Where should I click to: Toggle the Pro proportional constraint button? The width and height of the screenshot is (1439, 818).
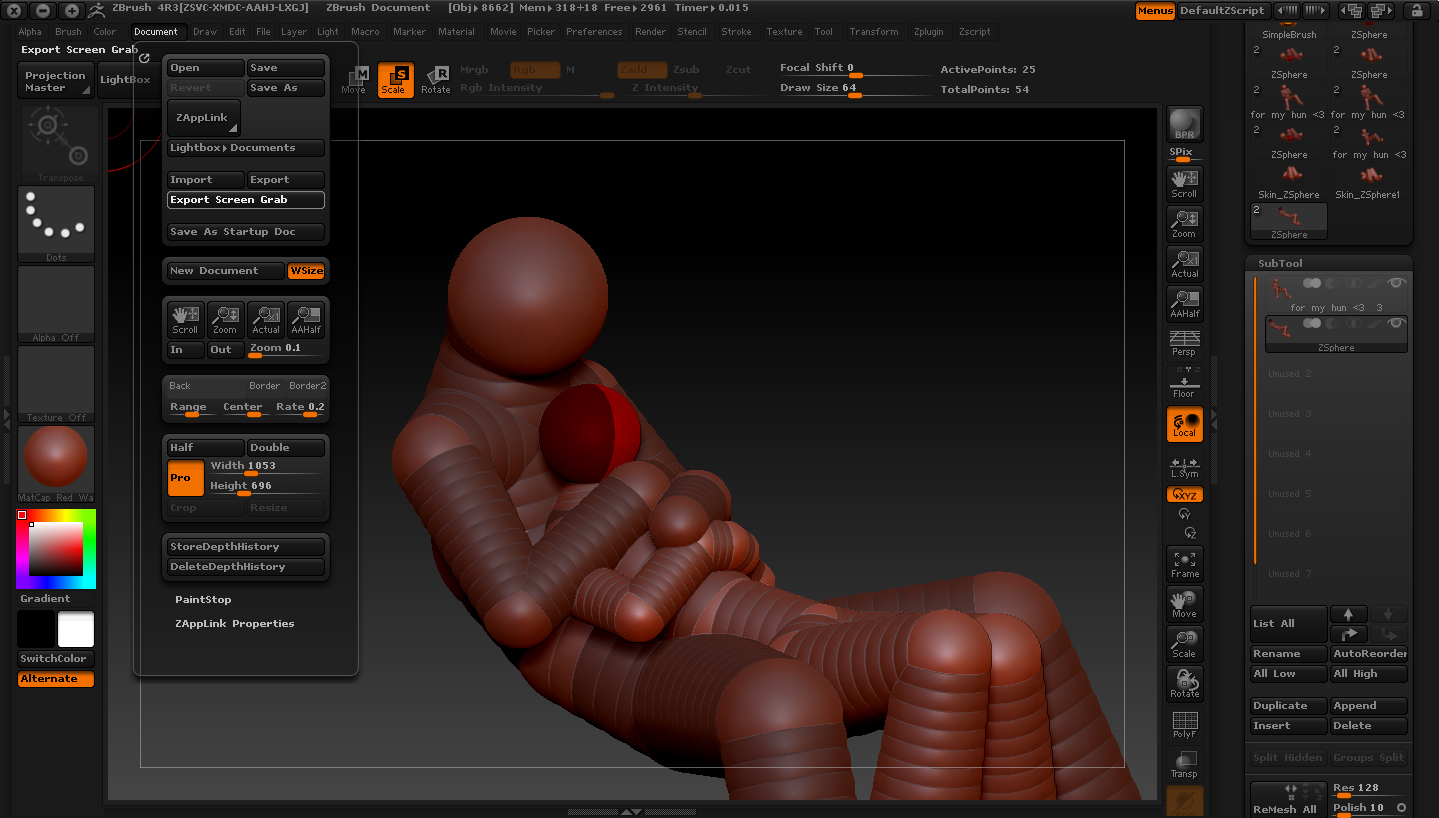click(x=185, y=478)
